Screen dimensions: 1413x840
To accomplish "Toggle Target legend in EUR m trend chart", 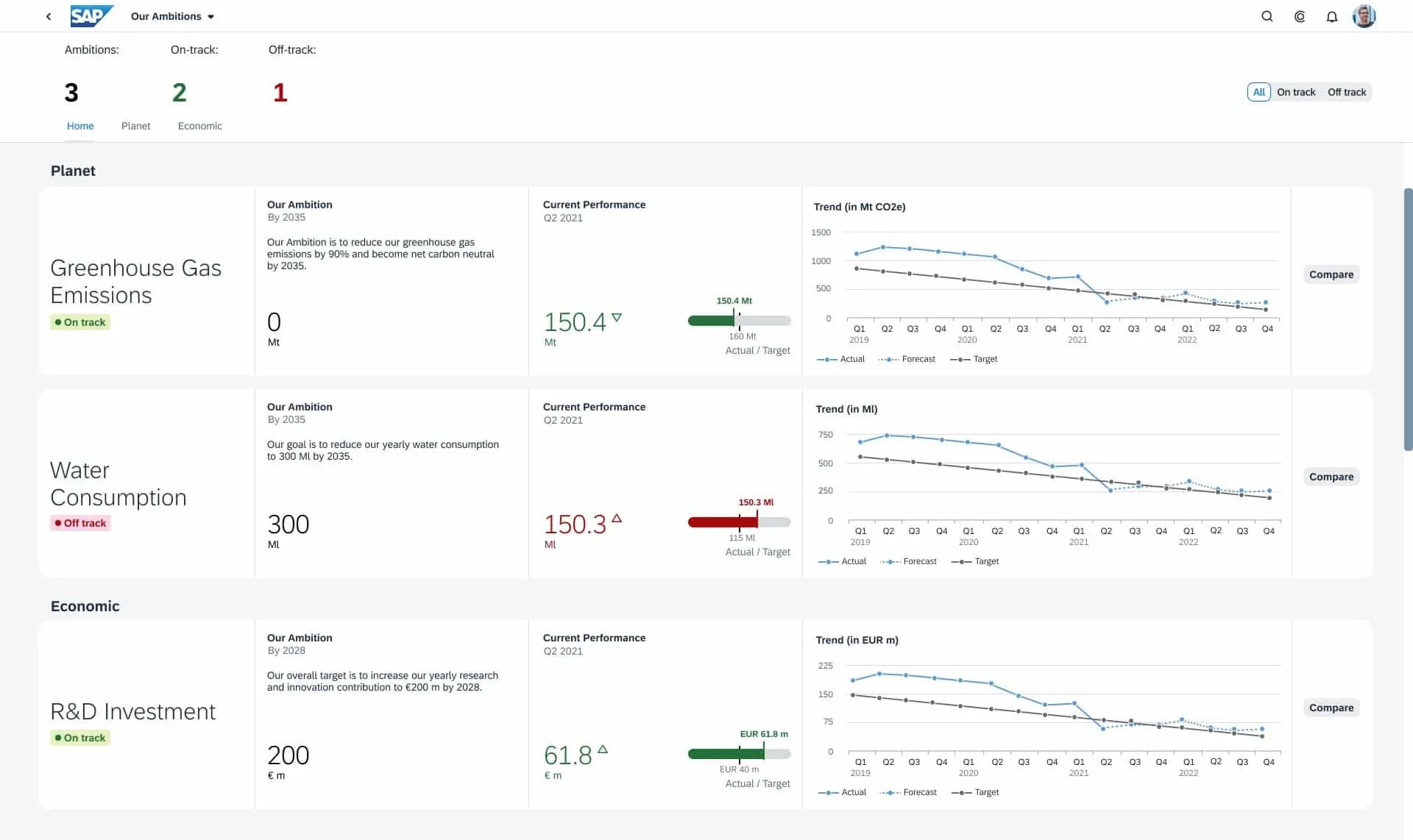I will (x=975, y=792).
